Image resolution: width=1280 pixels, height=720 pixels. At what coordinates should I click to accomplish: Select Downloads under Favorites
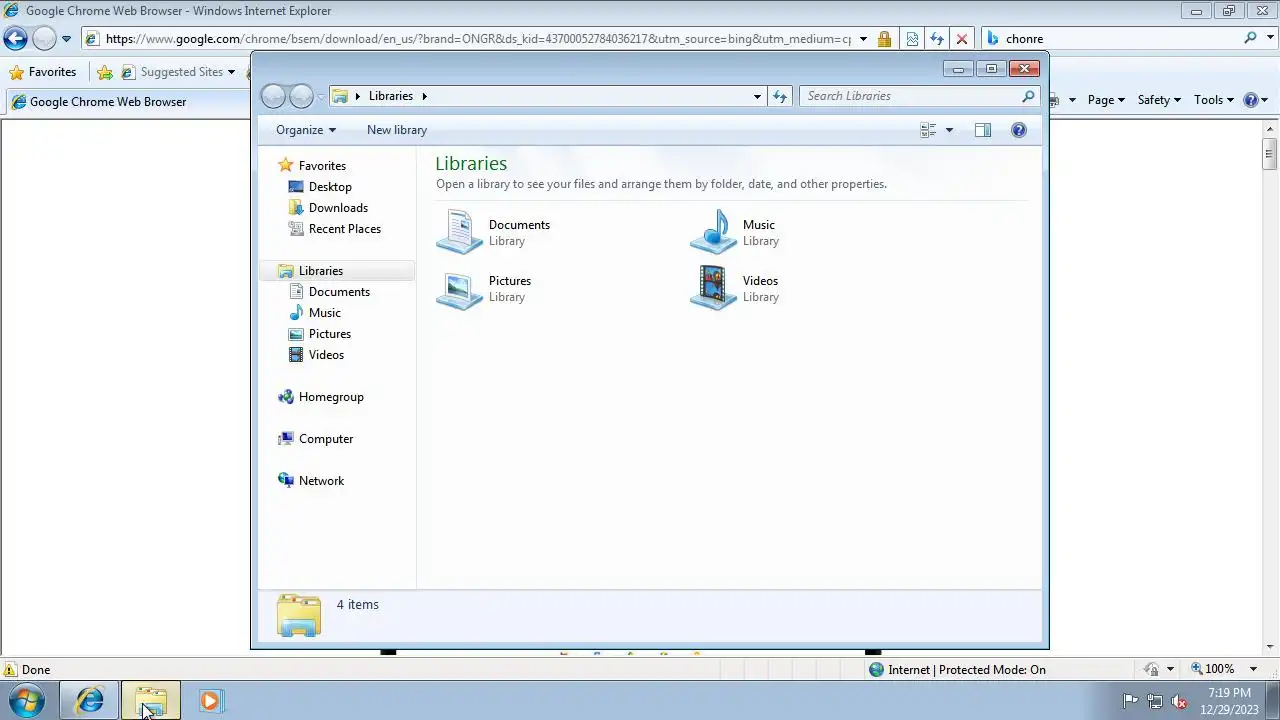tap(338, 208)
